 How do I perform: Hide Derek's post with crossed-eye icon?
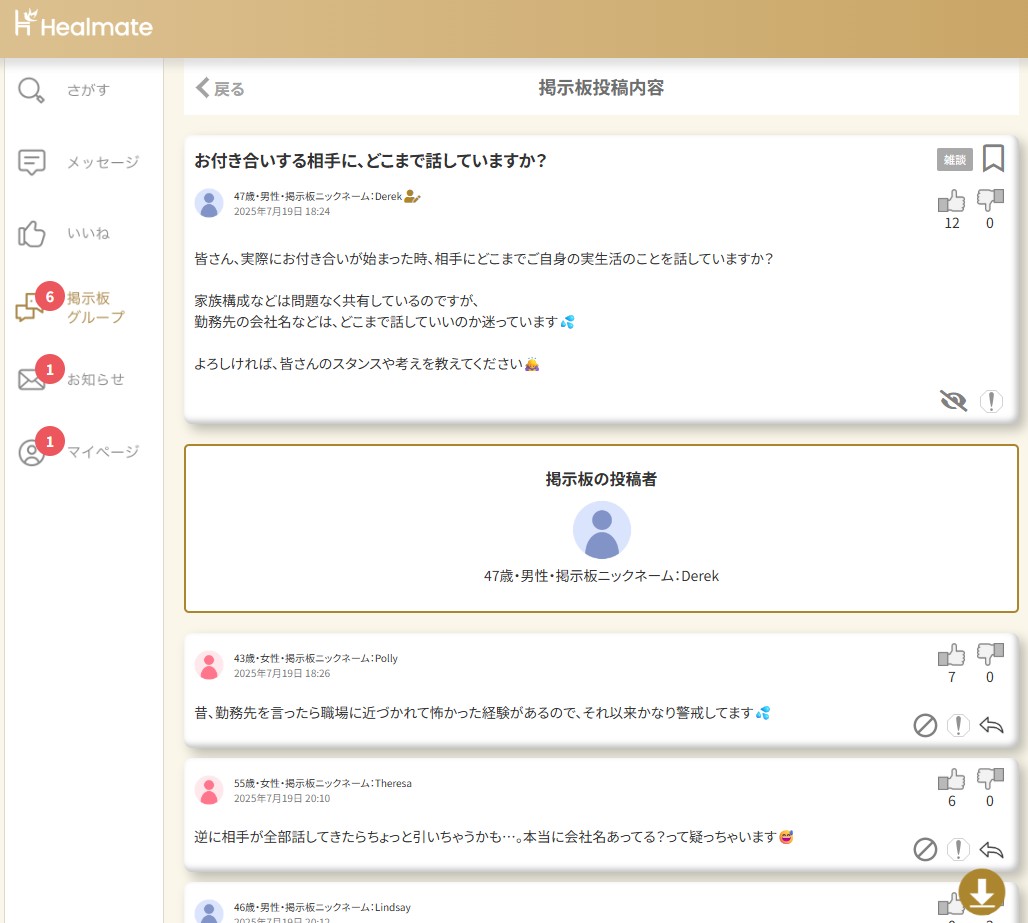coord(954,401)
